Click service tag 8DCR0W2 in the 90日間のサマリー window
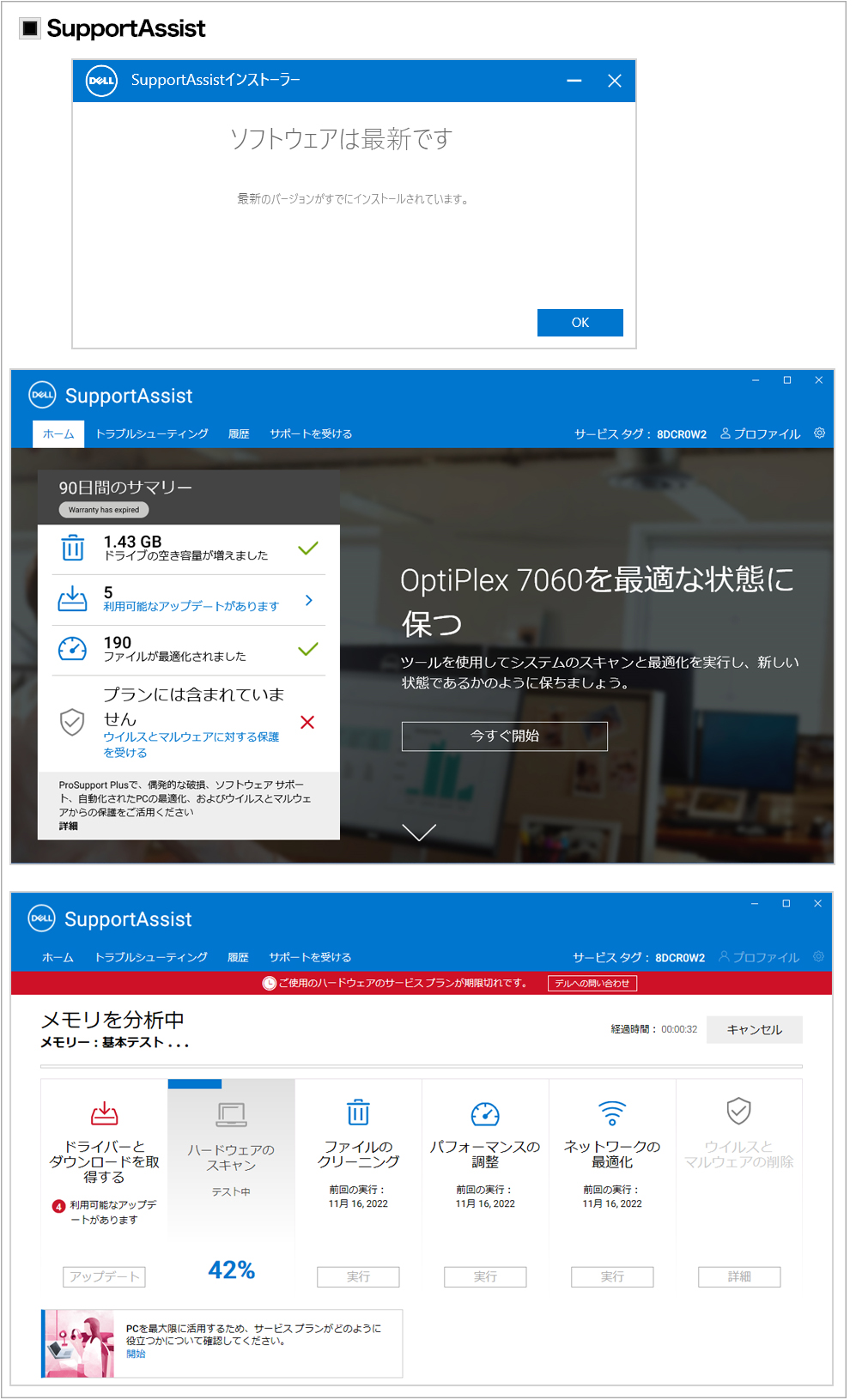856x1400 pixels. pos(682,434)
